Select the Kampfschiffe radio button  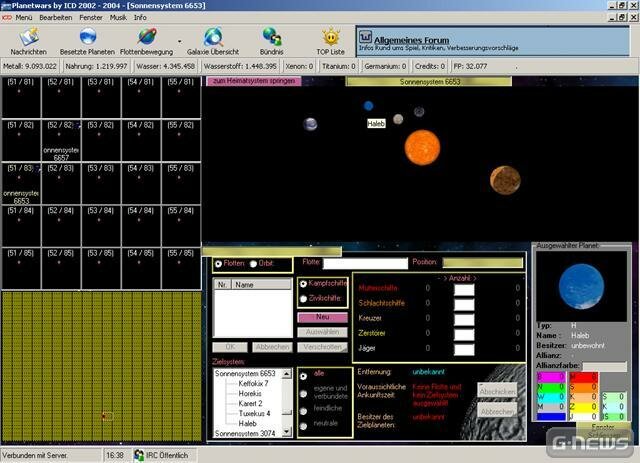303,284
